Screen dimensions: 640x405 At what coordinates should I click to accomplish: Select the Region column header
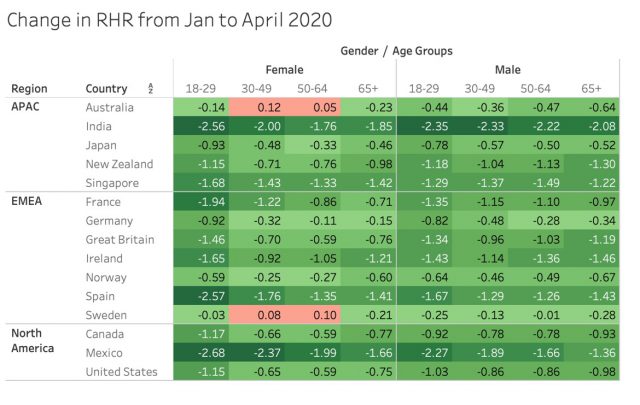[30, 88]
